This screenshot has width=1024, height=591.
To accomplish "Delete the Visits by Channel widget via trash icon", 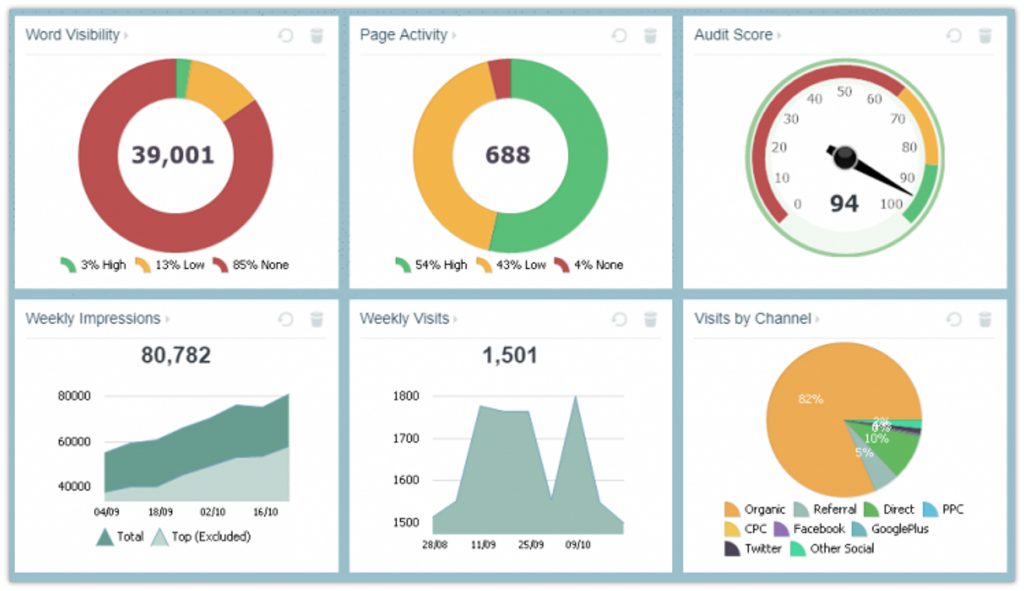I will coord(985,317).
